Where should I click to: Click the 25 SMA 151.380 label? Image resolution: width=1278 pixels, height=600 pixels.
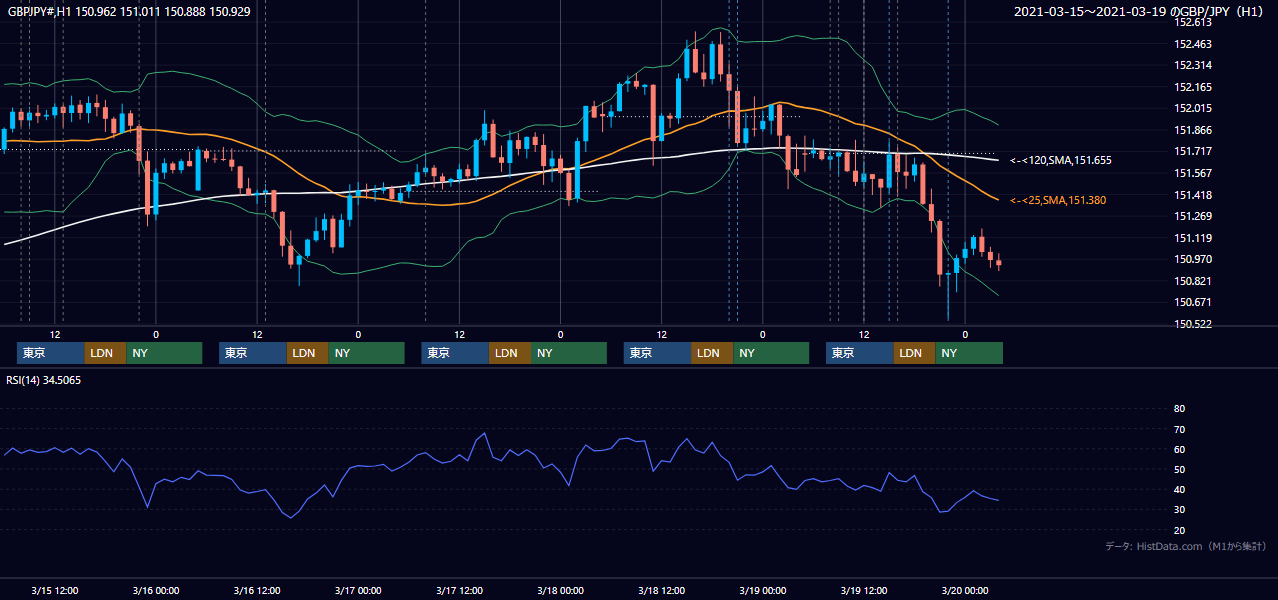tap(1058, 201)
